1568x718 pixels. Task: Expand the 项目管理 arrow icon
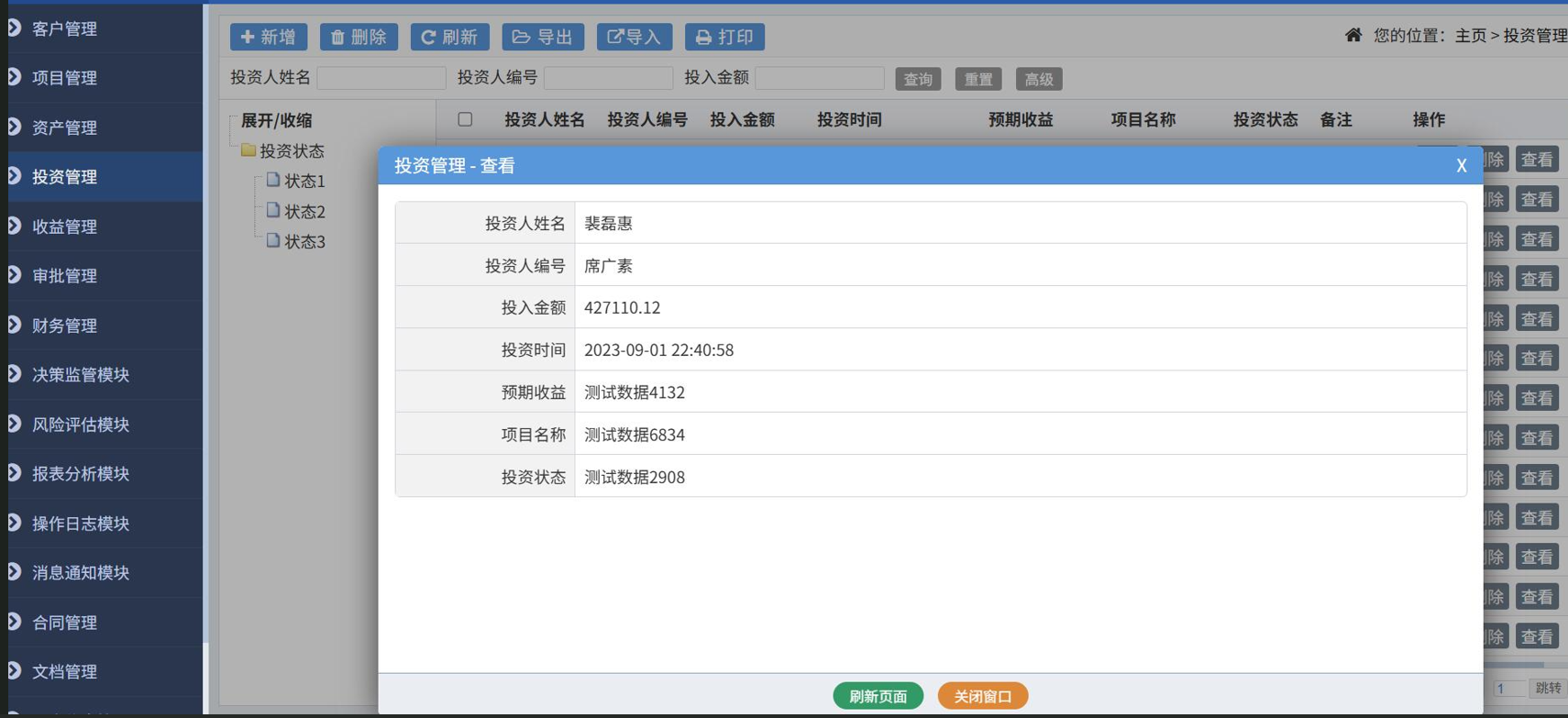tap(15, 77)
